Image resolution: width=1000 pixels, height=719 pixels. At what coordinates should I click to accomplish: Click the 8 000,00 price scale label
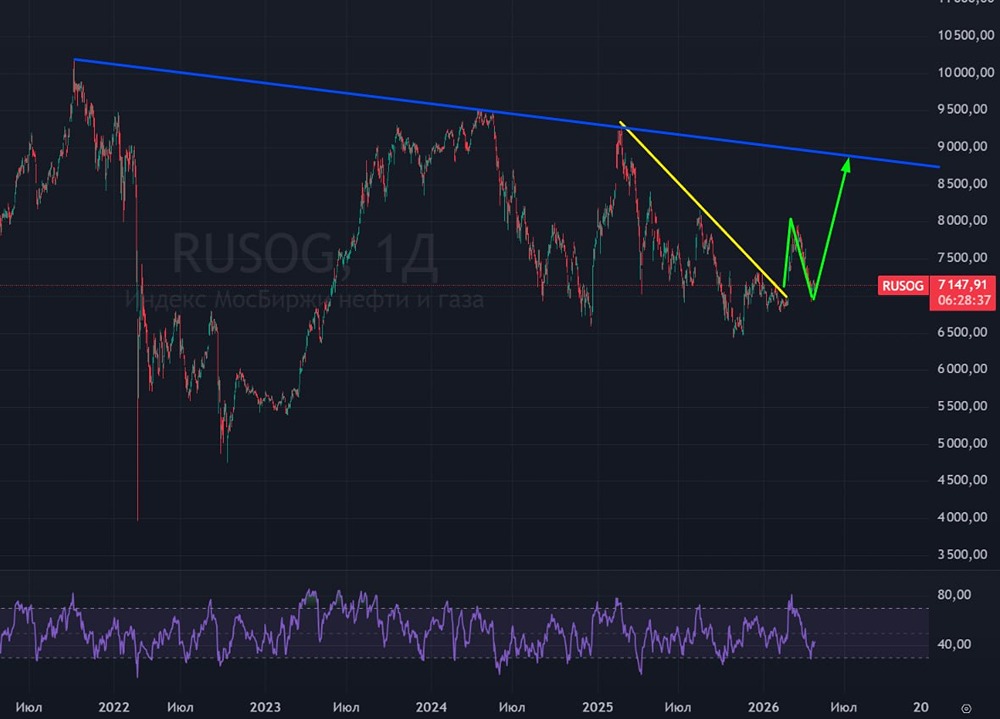point(962,221)
